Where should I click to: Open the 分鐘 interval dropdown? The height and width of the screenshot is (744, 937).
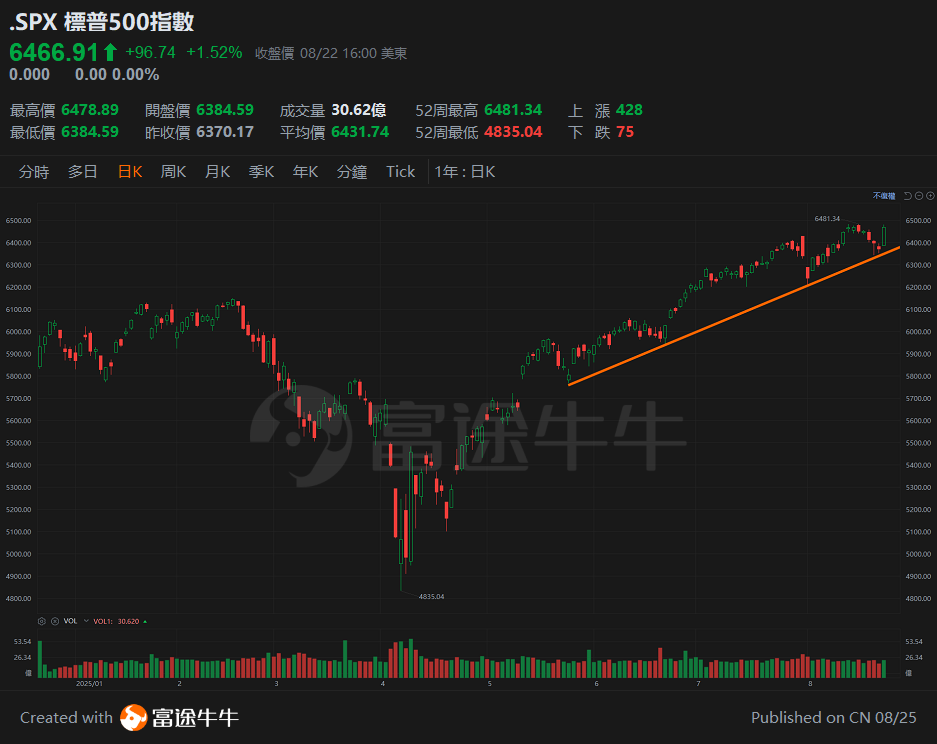[352, 171]
